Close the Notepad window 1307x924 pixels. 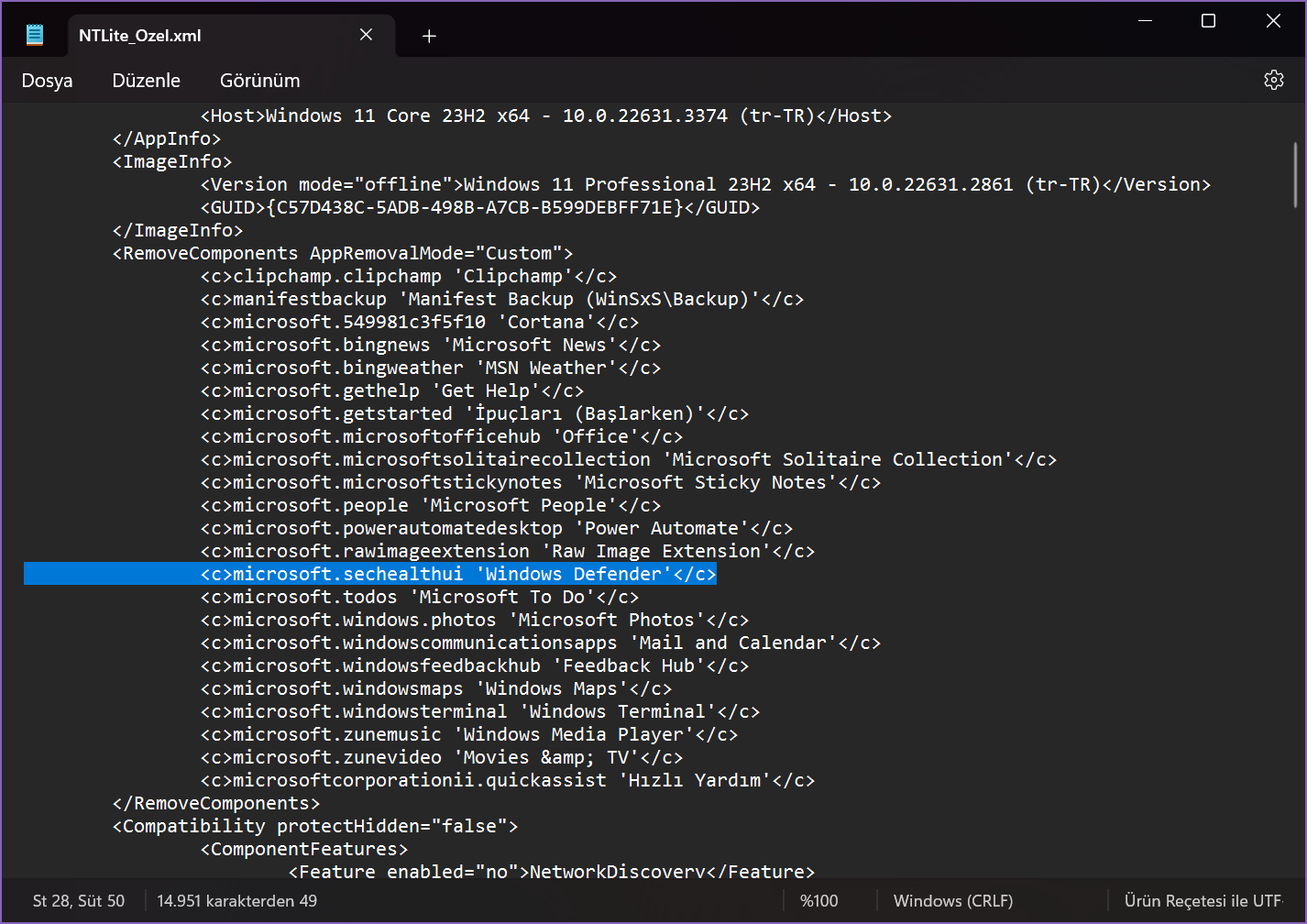click(x=1273, y=20)
